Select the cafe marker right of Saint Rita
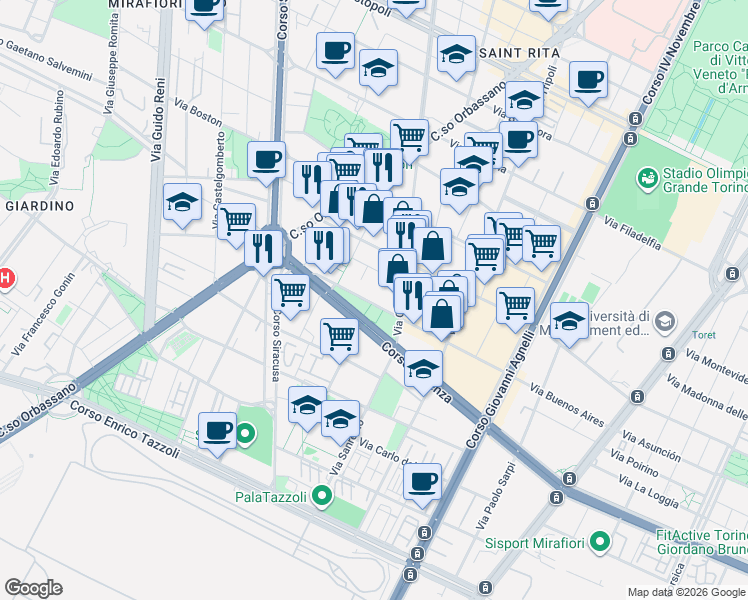748x600 pixels. click(588, 83)
